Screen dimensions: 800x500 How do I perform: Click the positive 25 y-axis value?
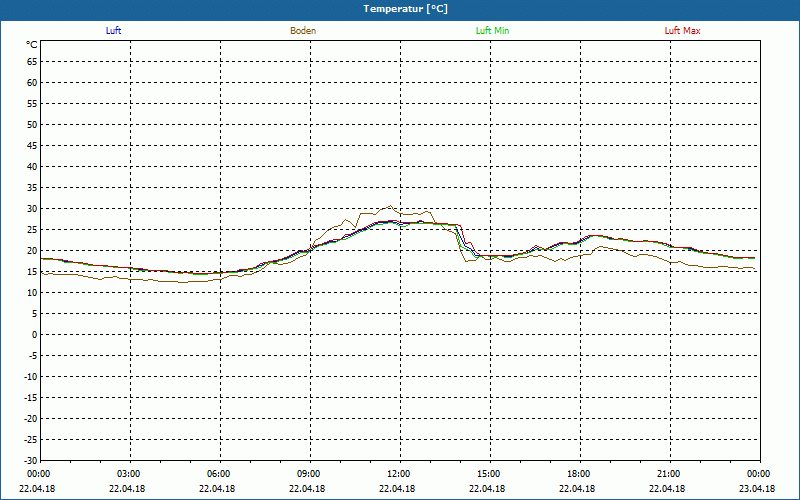pos(32,230)
